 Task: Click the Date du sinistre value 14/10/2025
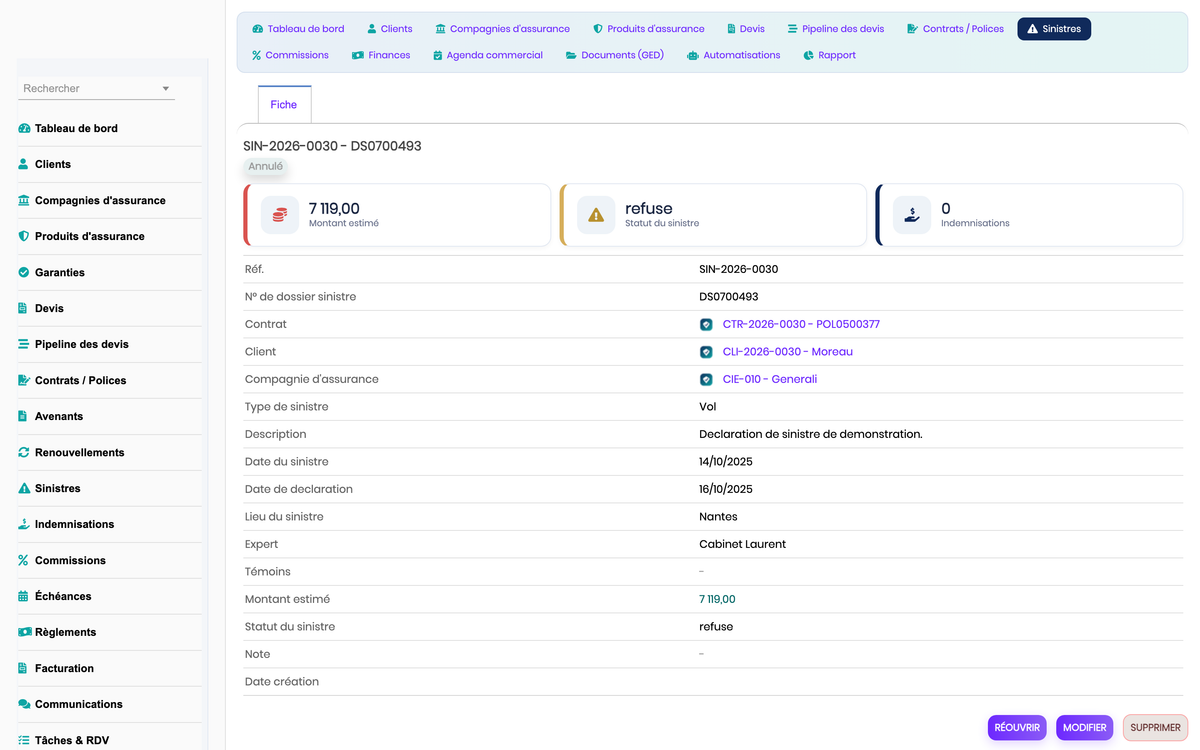coord(726,462)
